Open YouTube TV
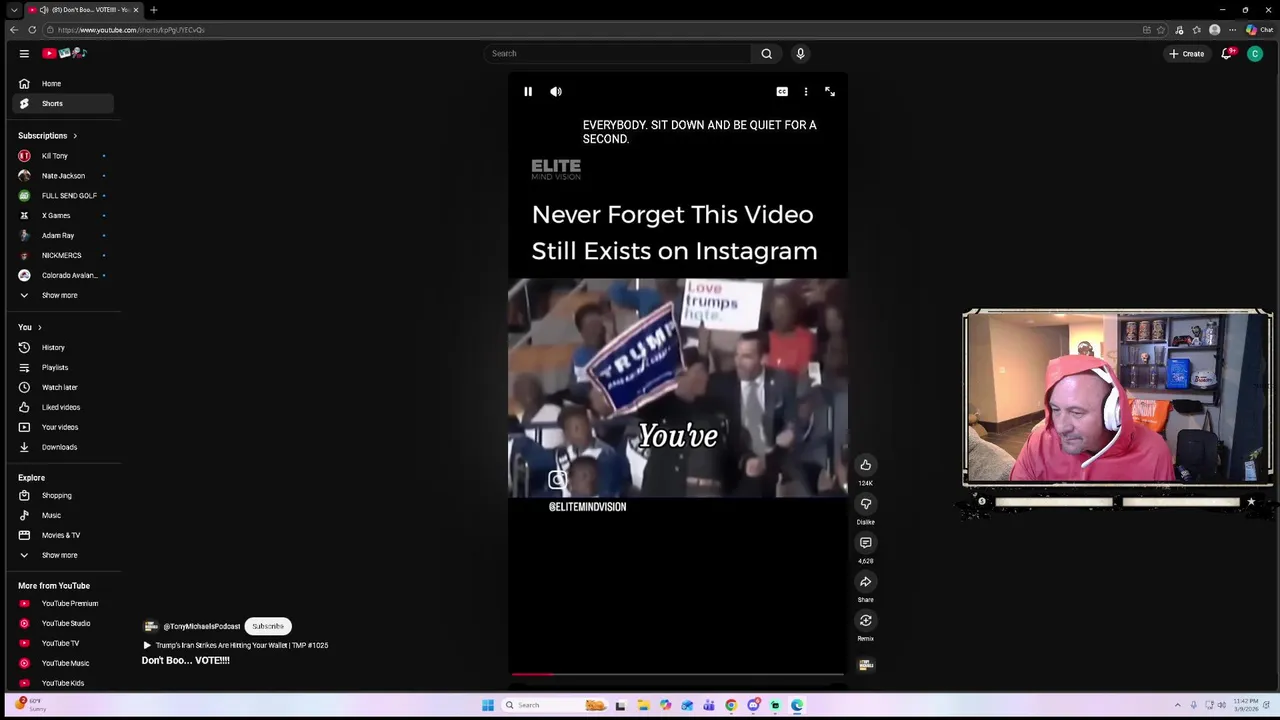 pyautogui.click(x=64, y=644)
